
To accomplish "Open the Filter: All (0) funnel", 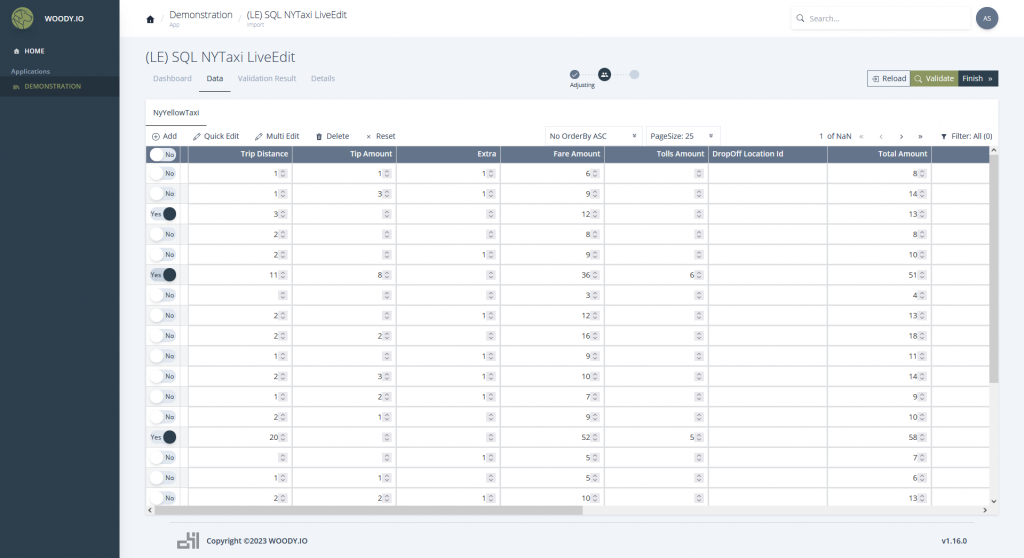I will click(x=943, y=136).
